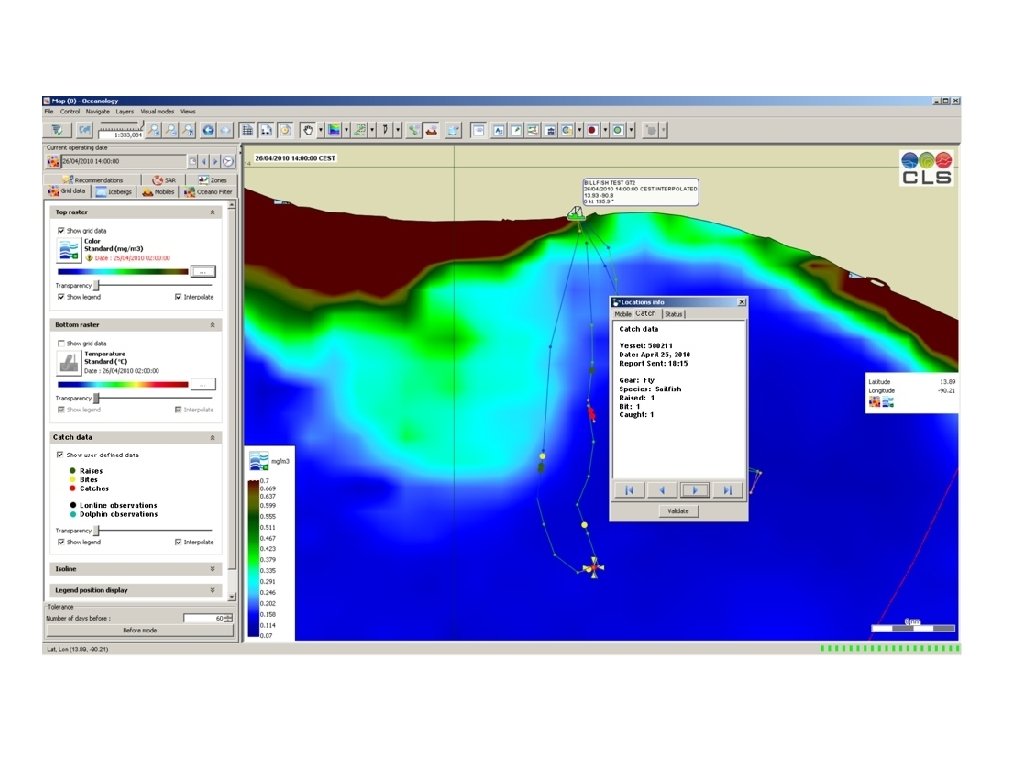The height and width of the screenshot is (768, 1024).
Task: Open the Navigate menu
Action: 97,112
